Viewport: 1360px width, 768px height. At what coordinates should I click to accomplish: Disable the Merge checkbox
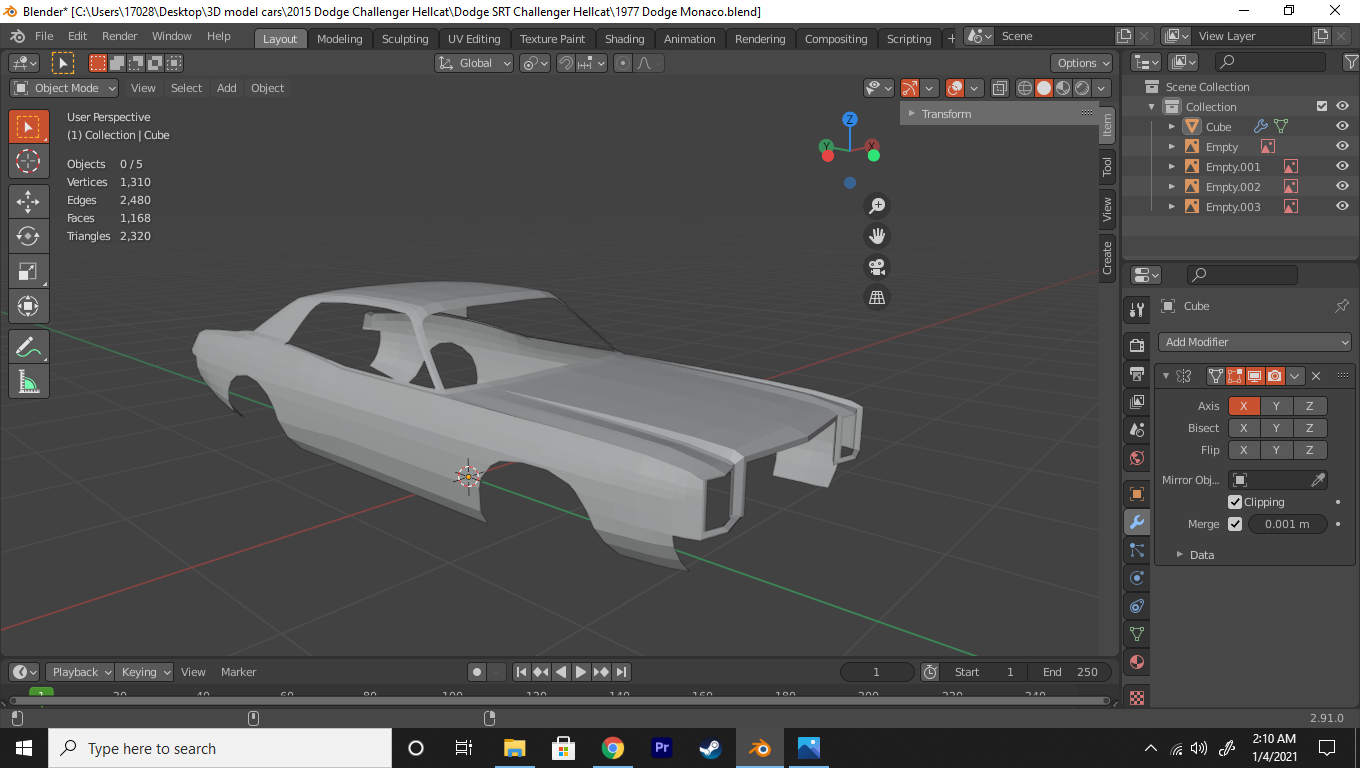pyautogui.click(x=1235, y=524)
